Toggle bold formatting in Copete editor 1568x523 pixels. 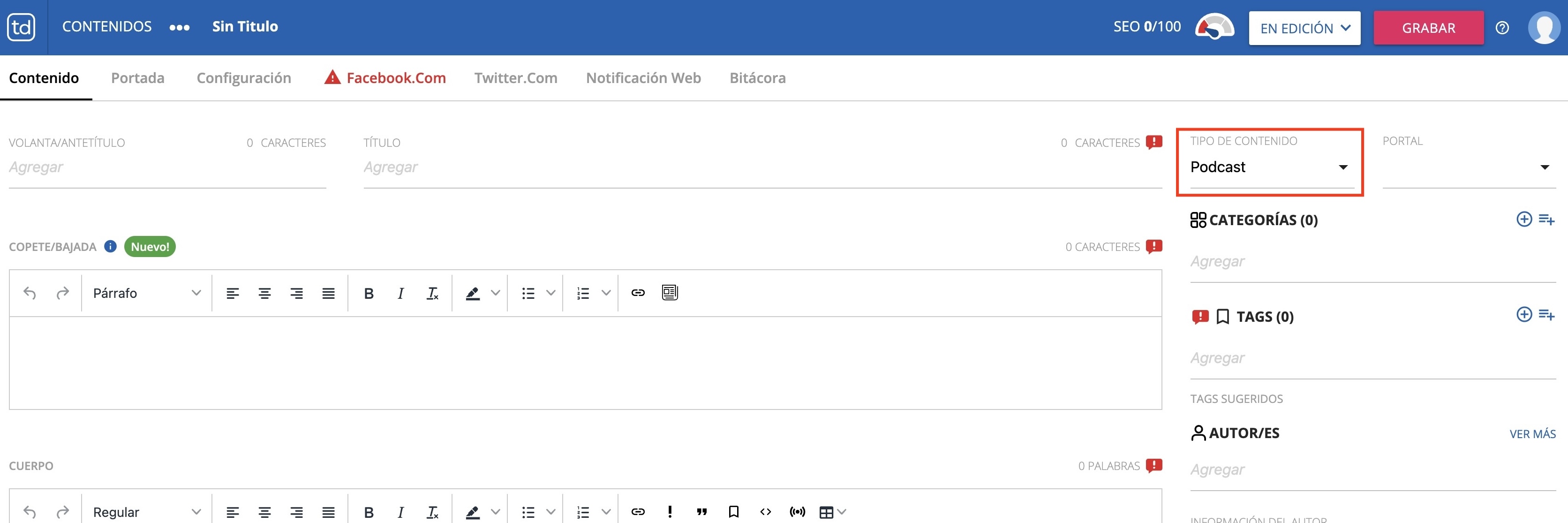[x=368, y=292]
